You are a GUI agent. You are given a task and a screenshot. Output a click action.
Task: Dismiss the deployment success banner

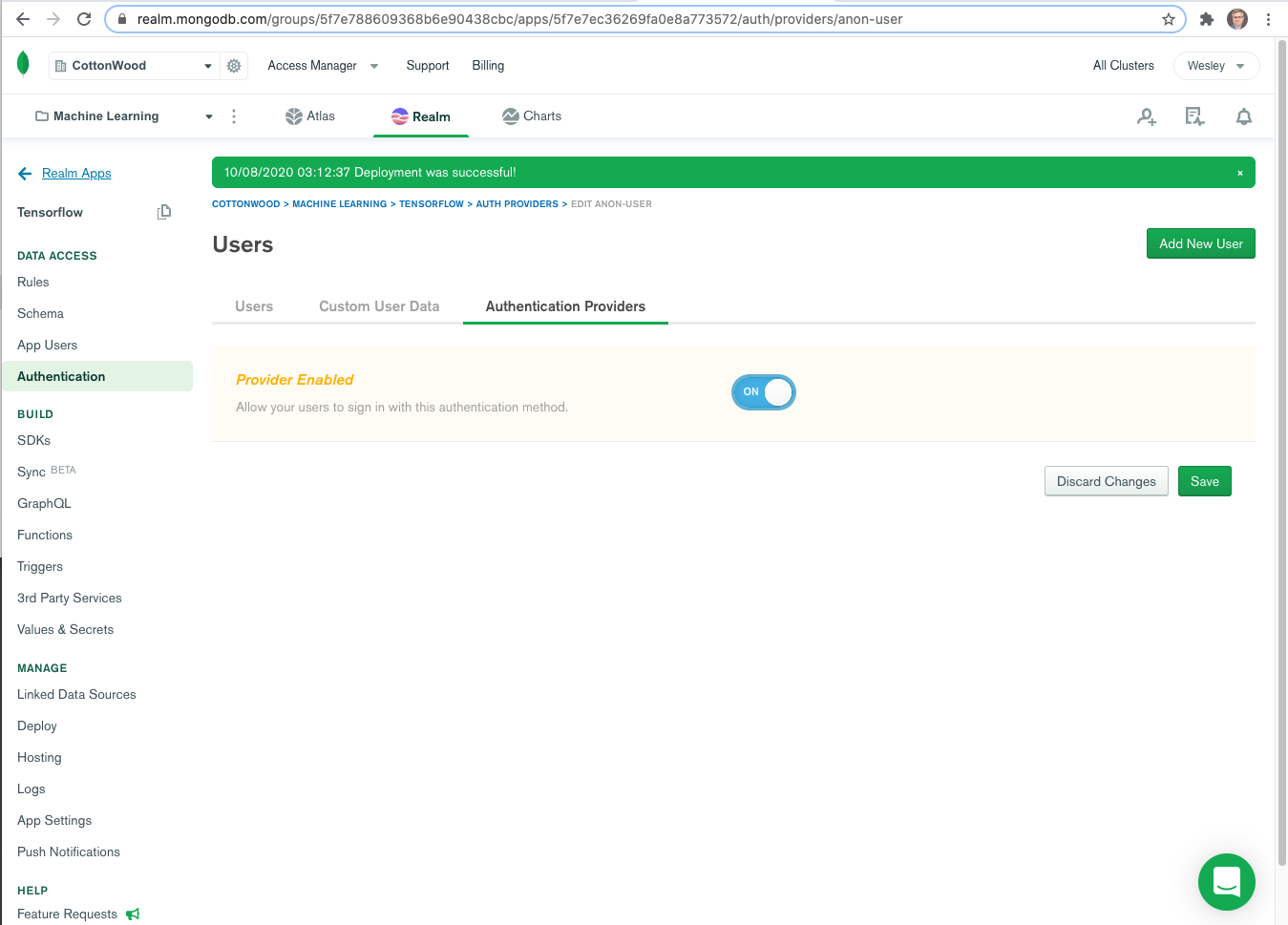click(x=1240, y=173)
